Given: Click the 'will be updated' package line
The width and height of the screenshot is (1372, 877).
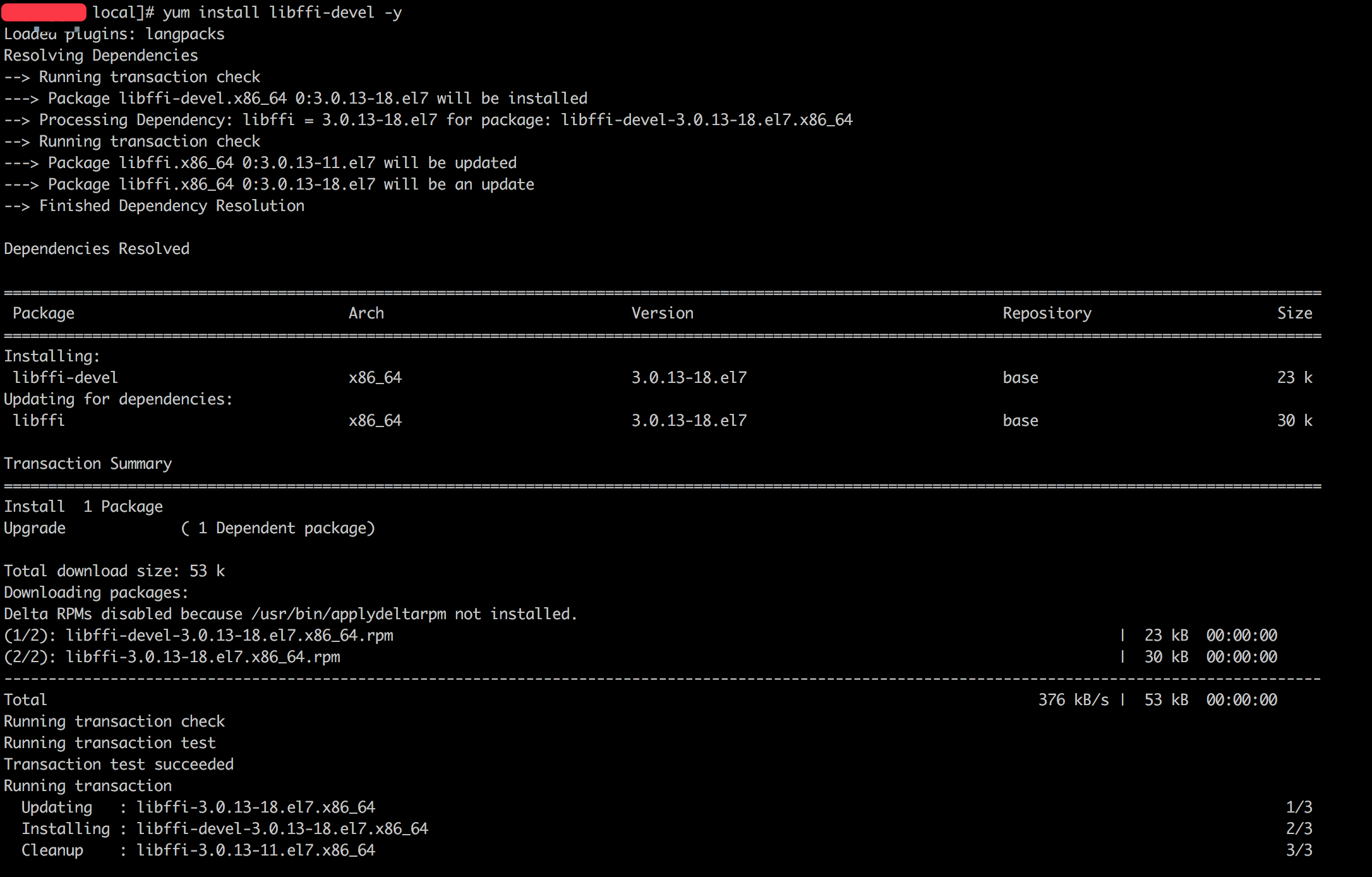Looking at the screenshot, I should tap(260, 163).
